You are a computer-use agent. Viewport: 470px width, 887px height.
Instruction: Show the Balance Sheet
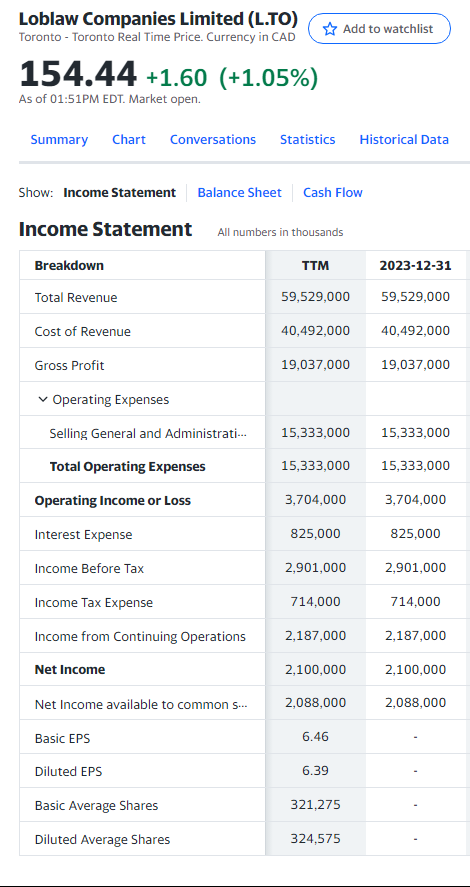pyautogui.click(x=239, y=193)
